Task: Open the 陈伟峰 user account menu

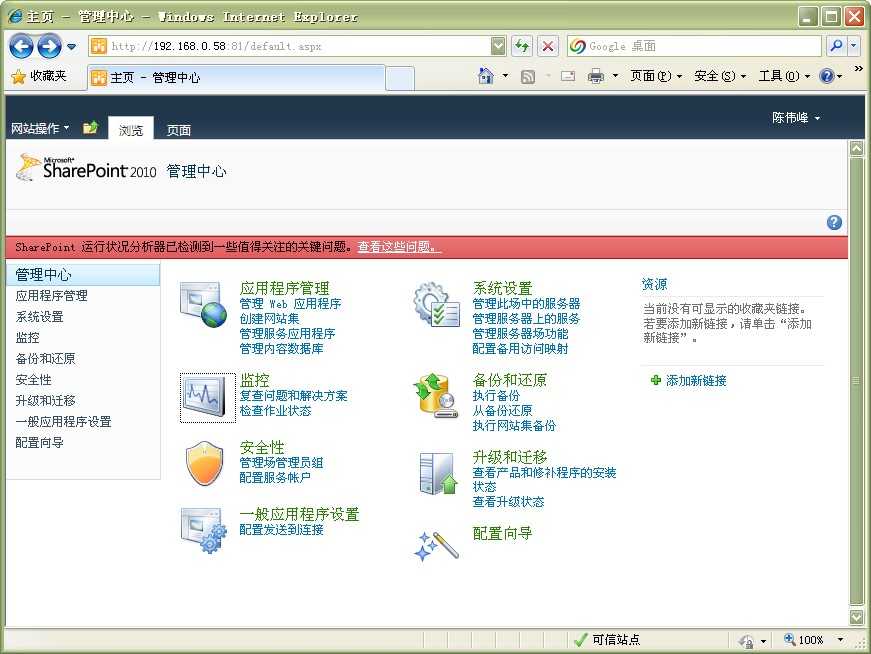Action: [x=796, y=118]
